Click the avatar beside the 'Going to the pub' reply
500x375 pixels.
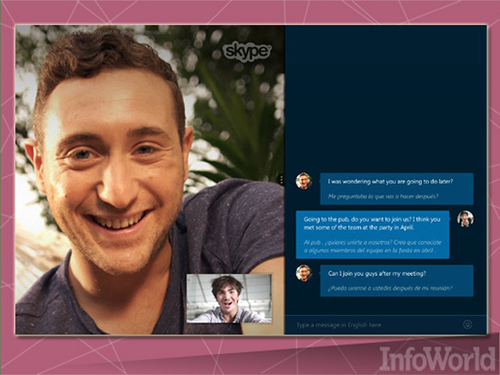[465, 219]
